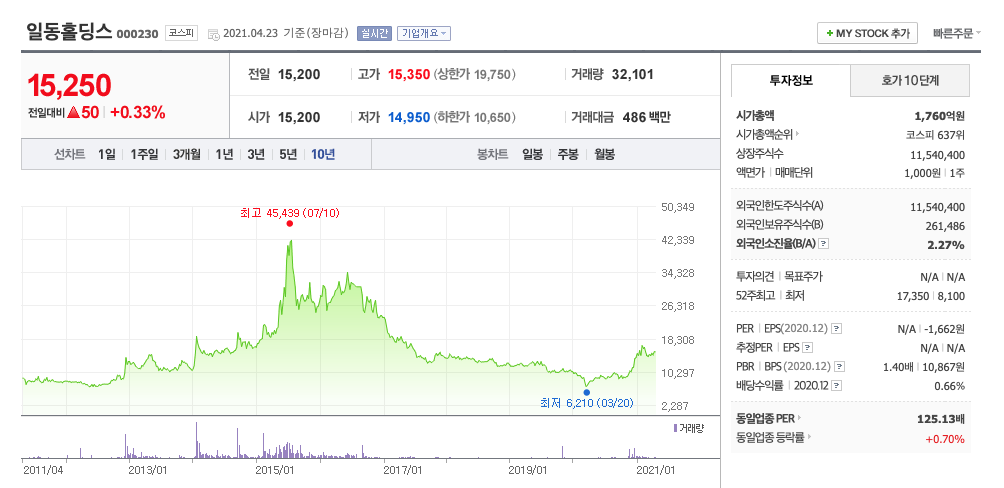
Task: Click the 코스피 market badge
Action: 182,33
